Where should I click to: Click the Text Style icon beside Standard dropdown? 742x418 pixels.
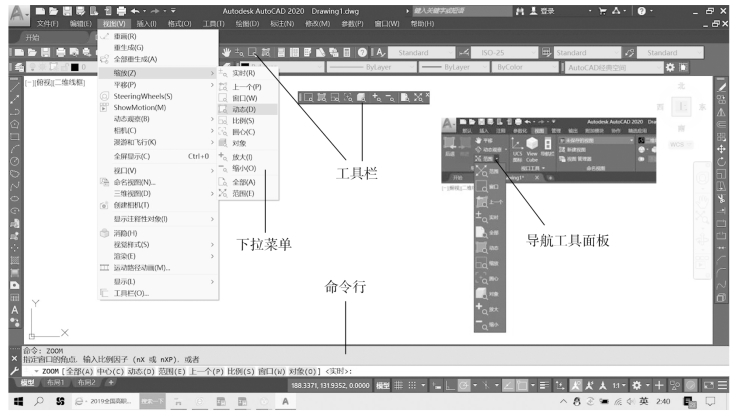tap(381, 52)
